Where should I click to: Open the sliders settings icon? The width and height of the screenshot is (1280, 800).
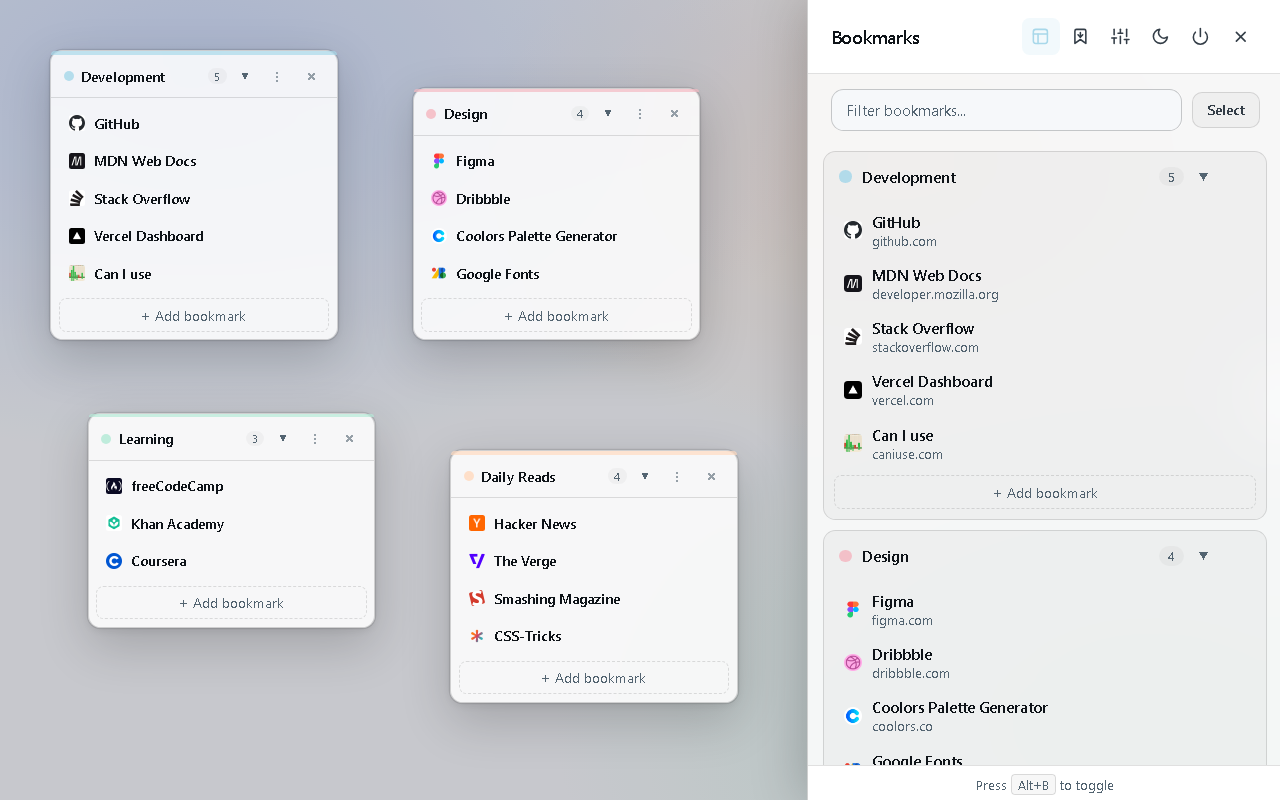click(1120, 37)
